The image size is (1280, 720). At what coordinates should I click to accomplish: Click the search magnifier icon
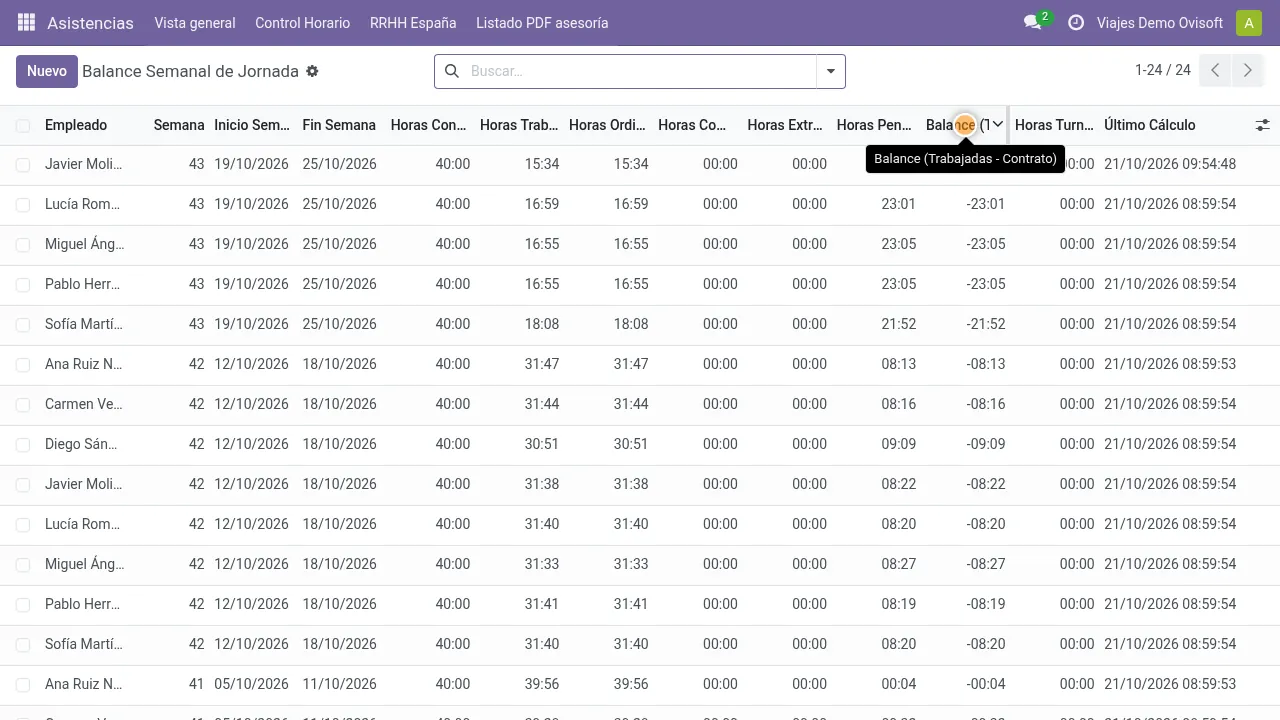(452, 71)
